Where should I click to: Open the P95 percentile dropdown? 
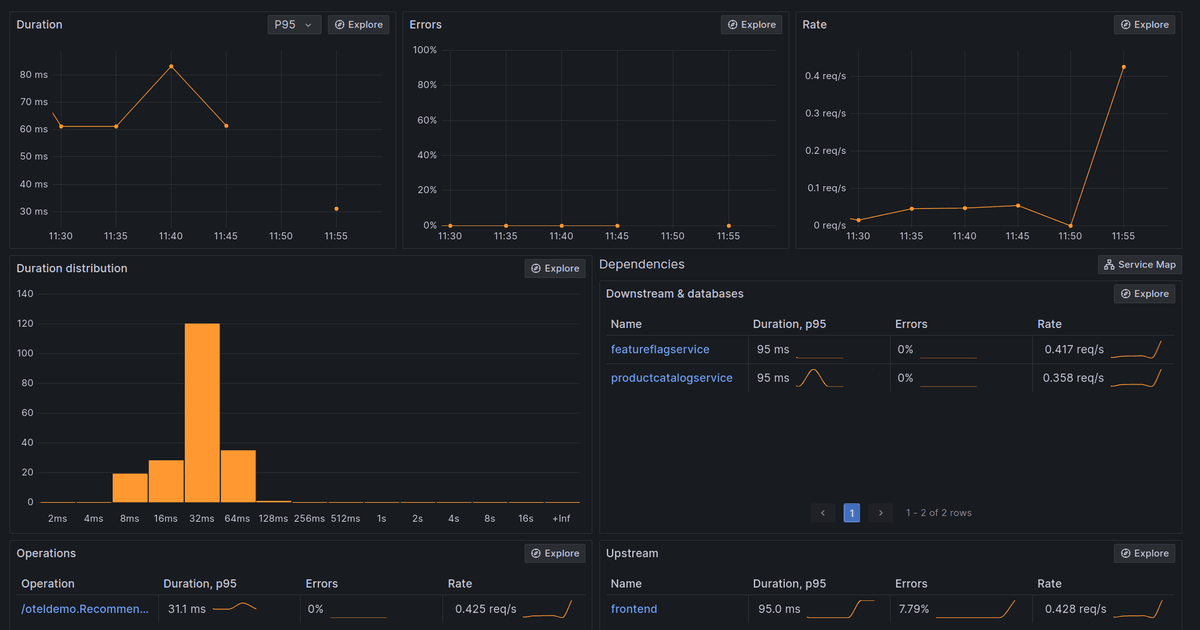coord(294,25)
